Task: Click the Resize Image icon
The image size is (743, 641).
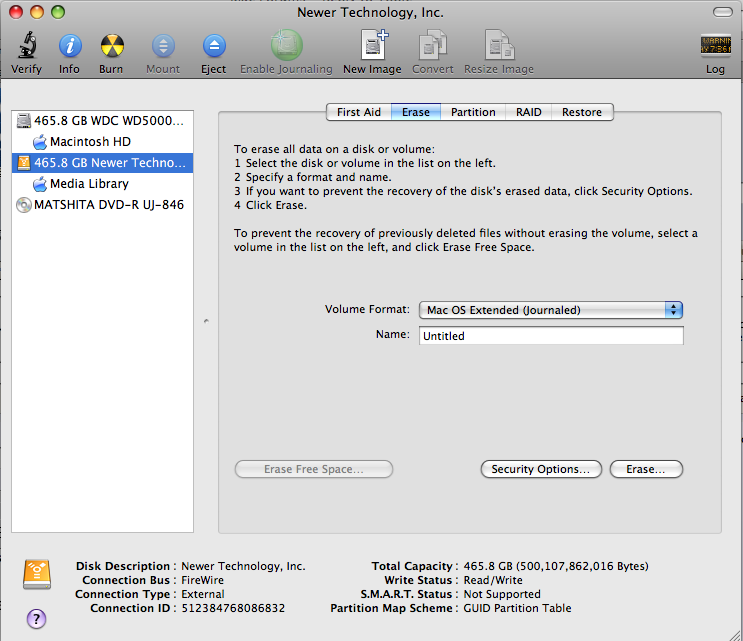Action: pos(499,45)
